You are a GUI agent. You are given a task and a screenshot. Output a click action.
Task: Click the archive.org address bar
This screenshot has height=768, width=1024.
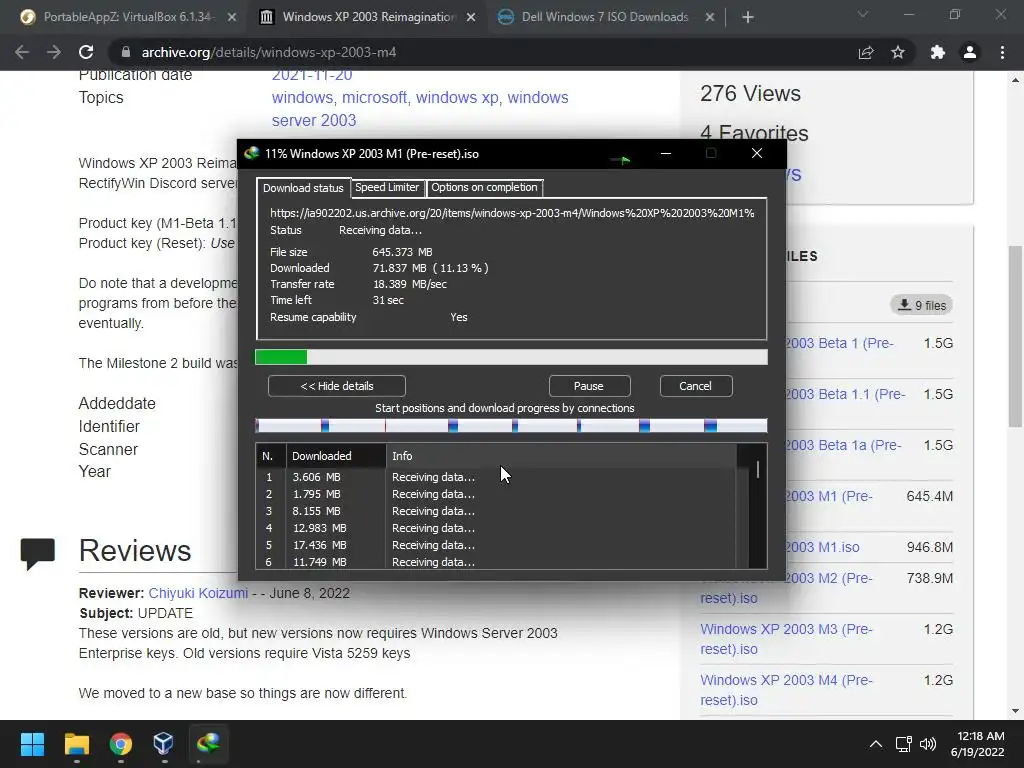483,52
